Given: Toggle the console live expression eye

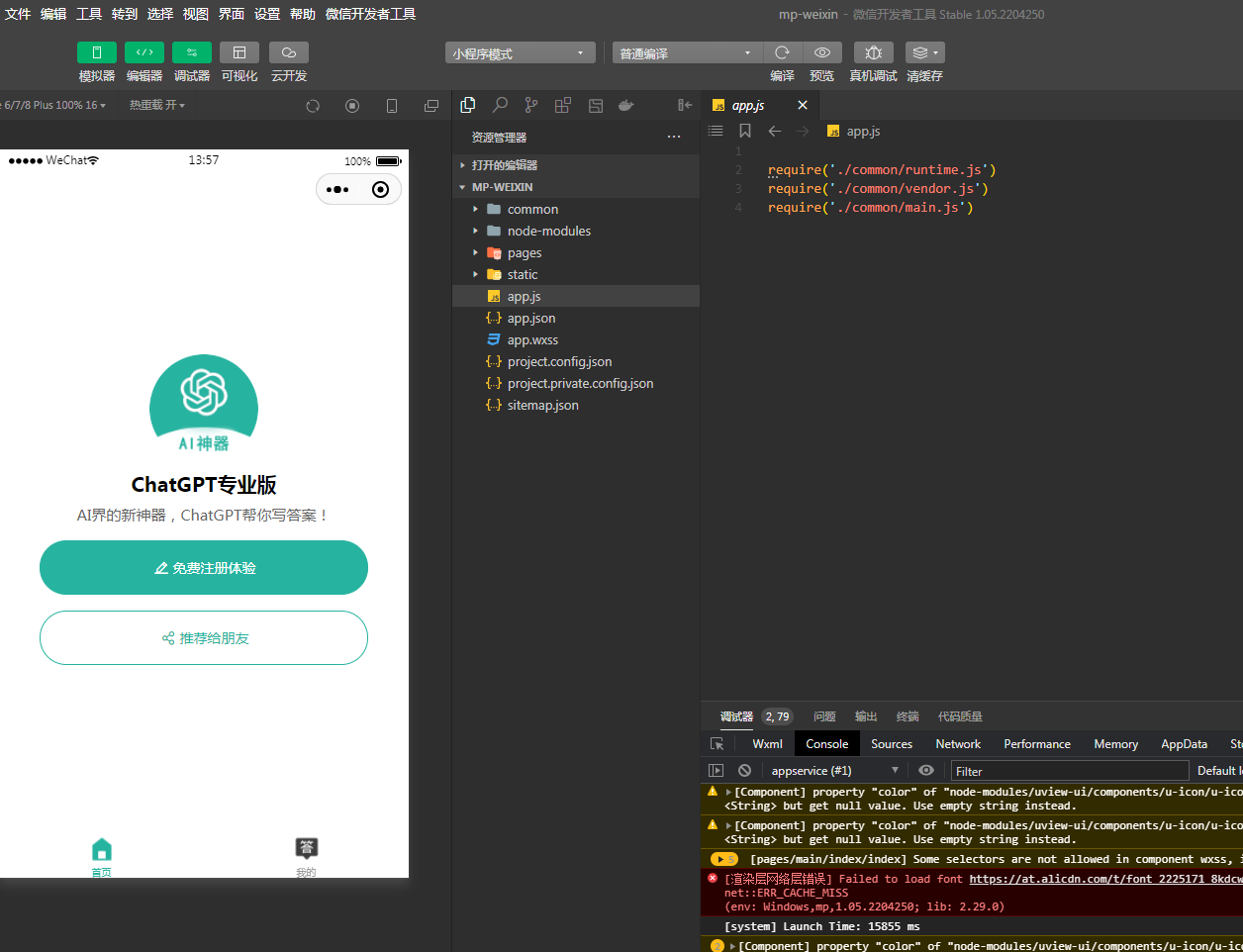Looking at the screenshot, I should 926,771.
